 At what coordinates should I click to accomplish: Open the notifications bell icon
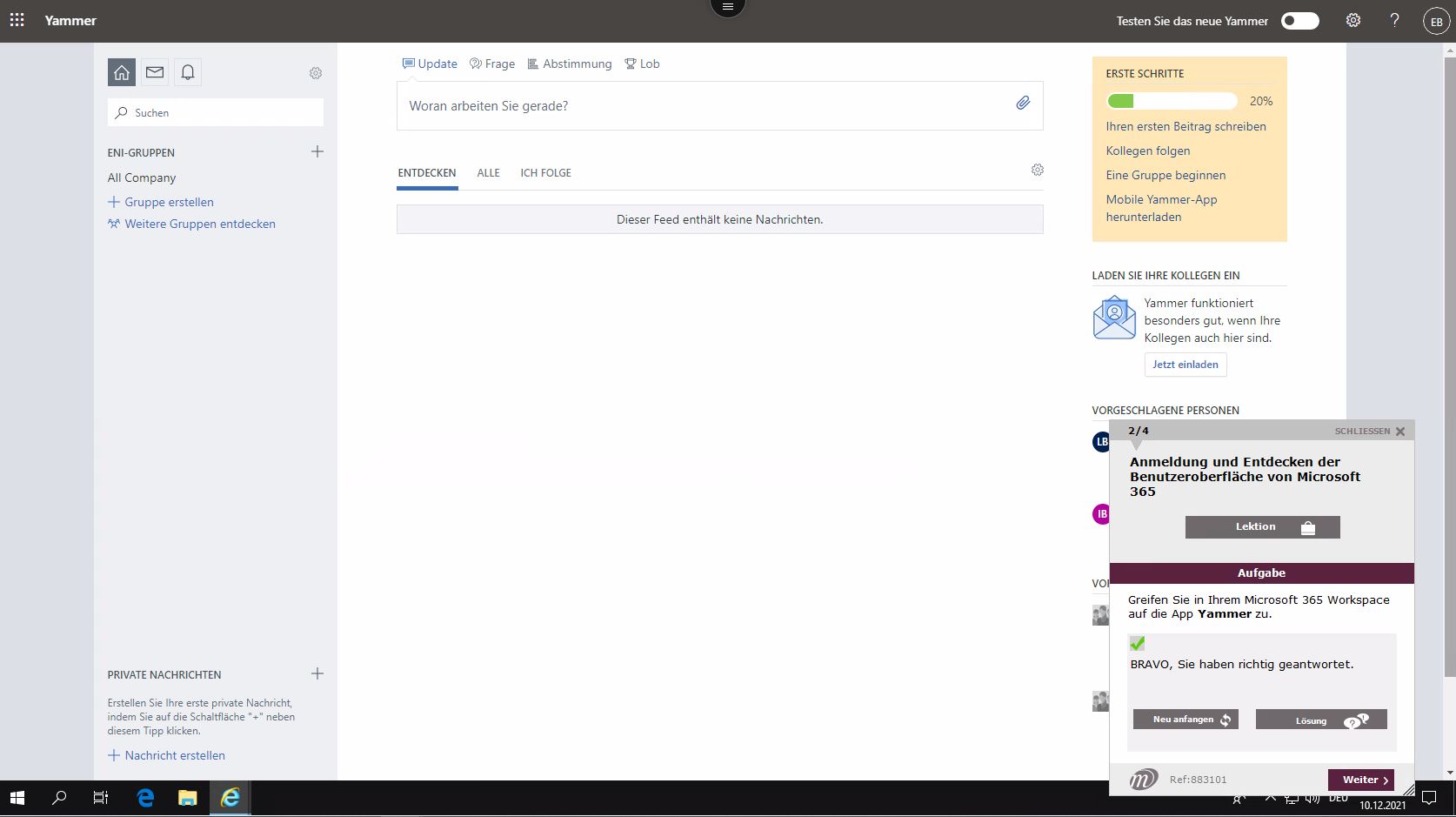tap(188, 72)
